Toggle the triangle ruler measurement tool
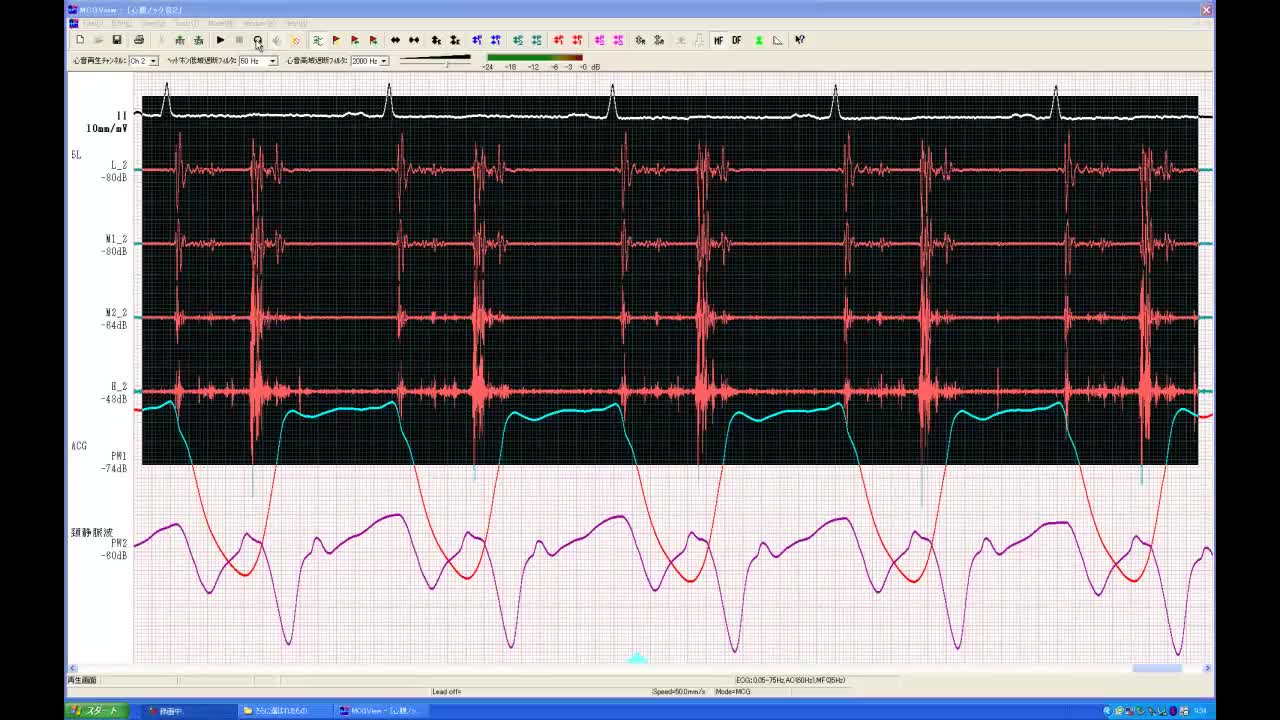This screenshot has width=1280, height=720. [x=778, y=40]
